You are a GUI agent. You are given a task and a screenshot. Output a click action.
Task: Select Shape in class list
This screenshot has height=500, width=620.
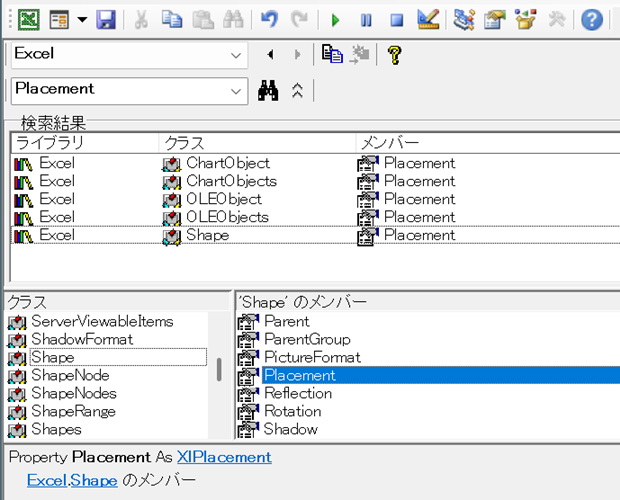(x=107, y=357)
